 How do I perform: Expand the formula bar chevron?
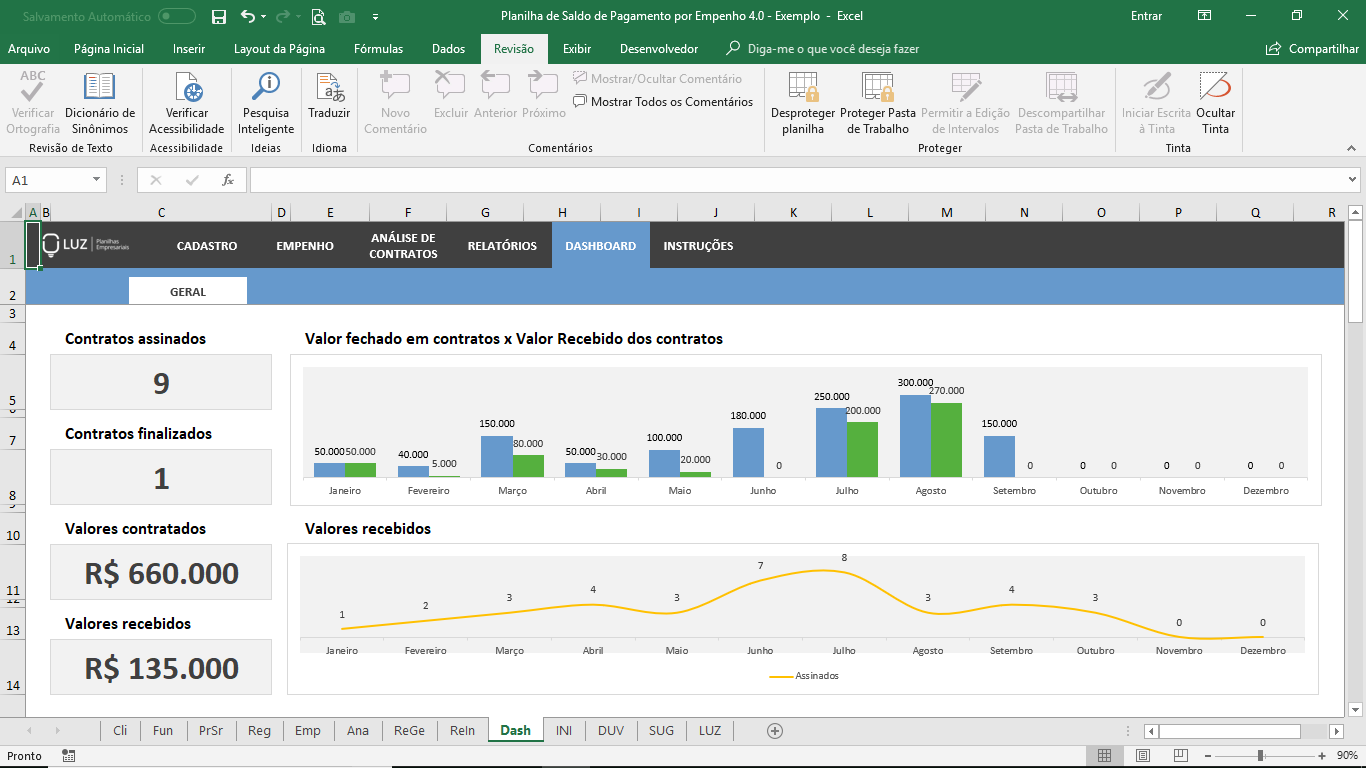1352,180
